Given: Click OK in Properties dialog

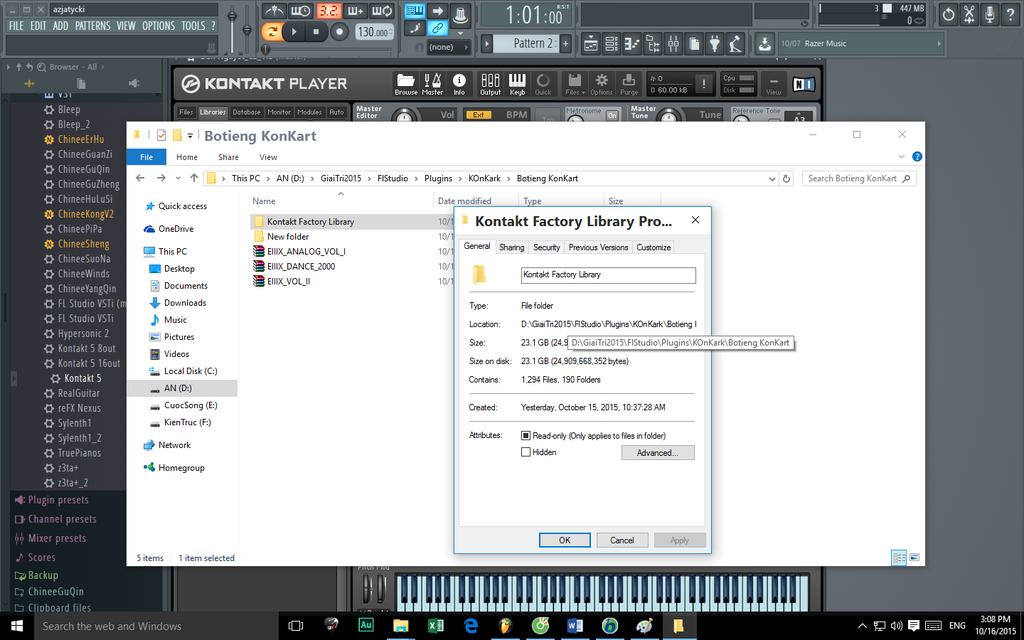Looking at the screenshot, I should [x=564, y=540].
